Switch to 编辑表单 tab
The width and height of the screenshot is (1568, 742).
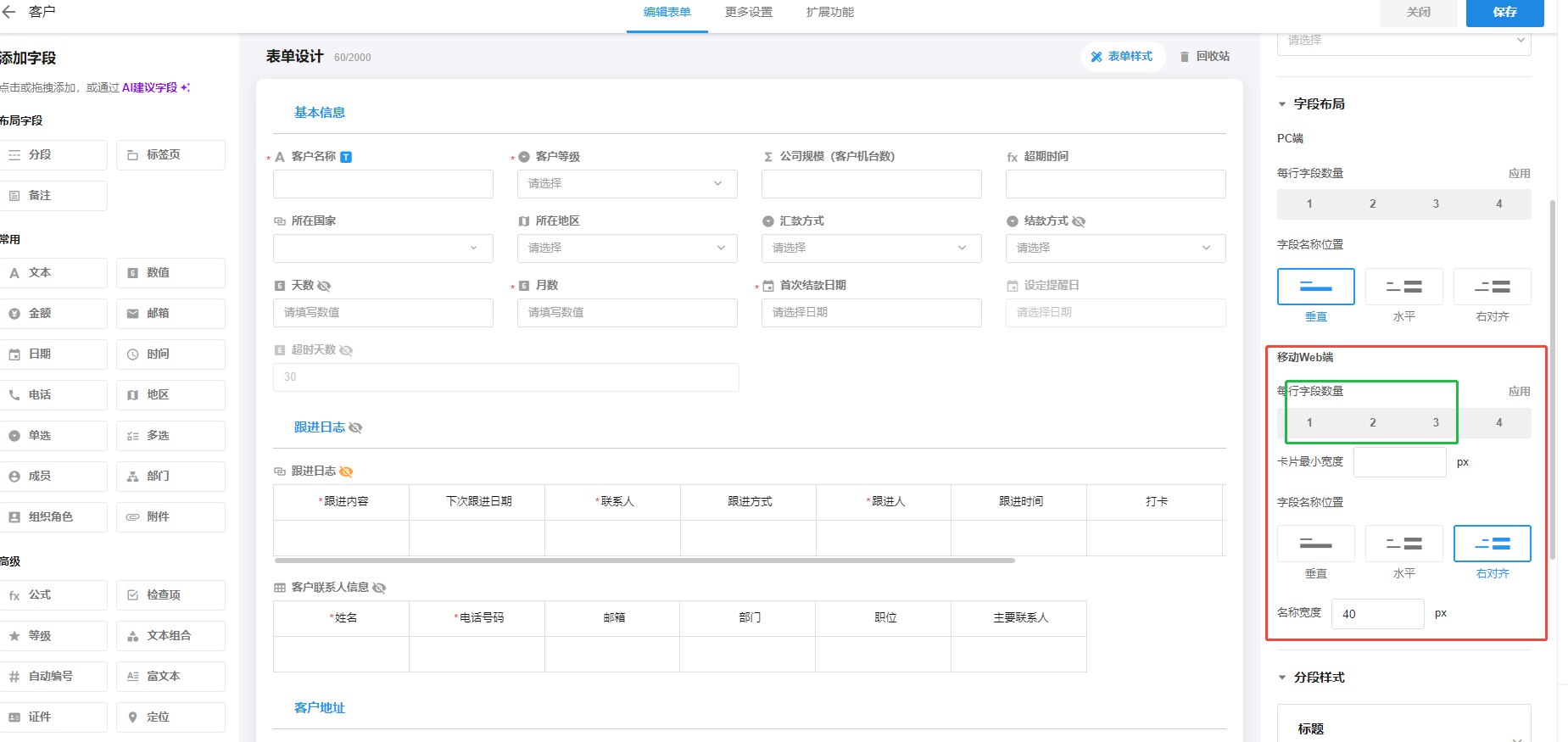tap(667, 13)
